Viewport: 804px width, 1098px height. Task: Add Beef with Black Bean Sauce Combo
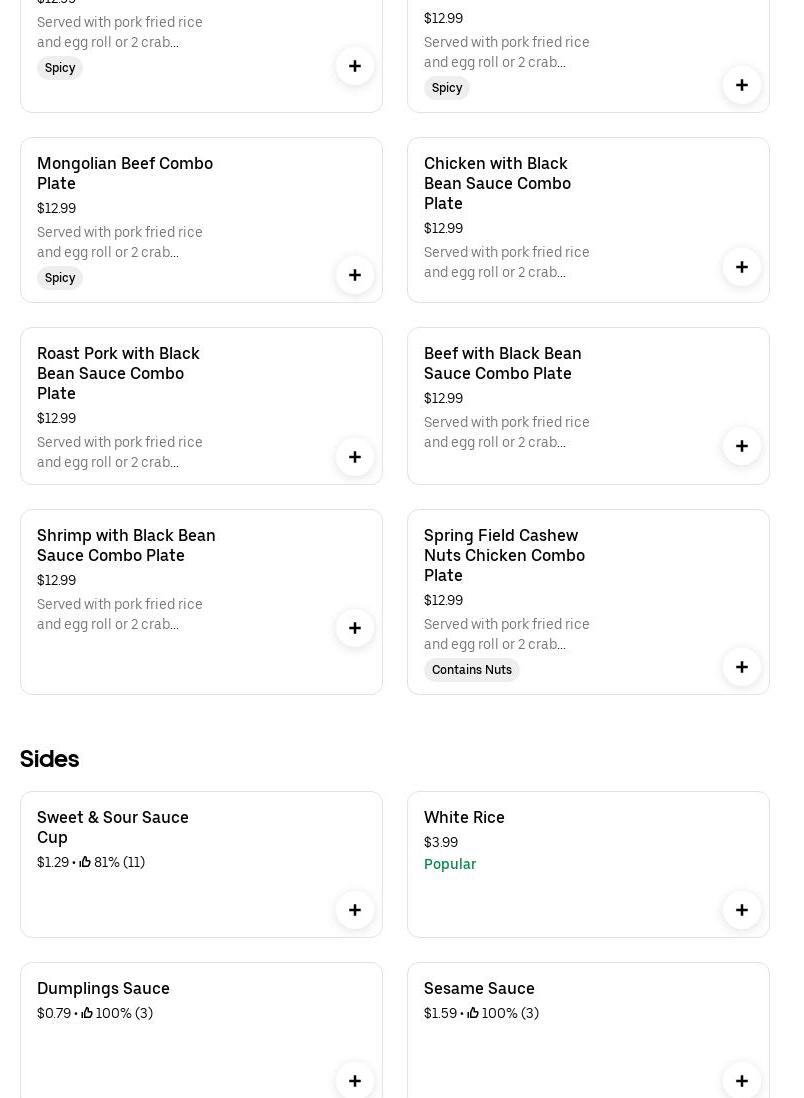click(742, 446)
